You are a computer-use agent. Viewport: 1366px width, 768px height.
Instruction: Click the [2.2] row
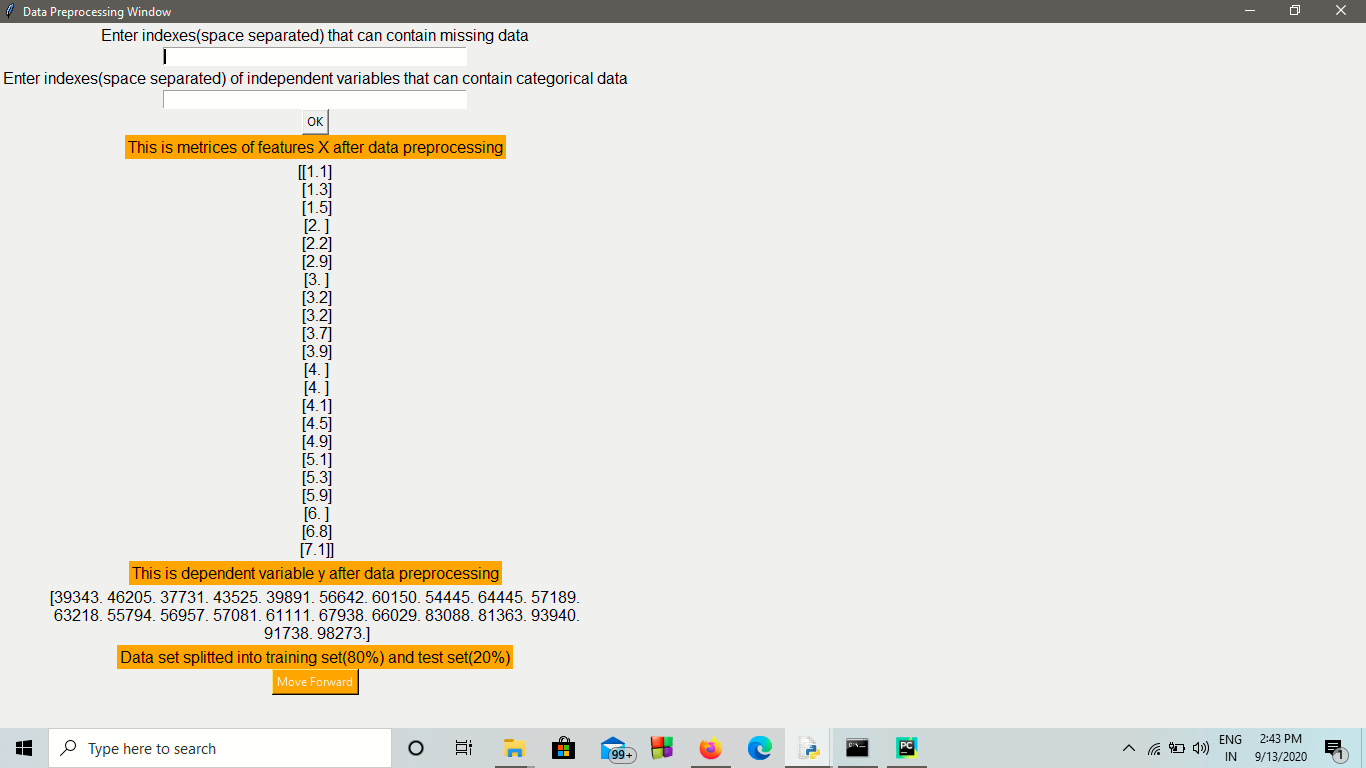coord(317,243)
